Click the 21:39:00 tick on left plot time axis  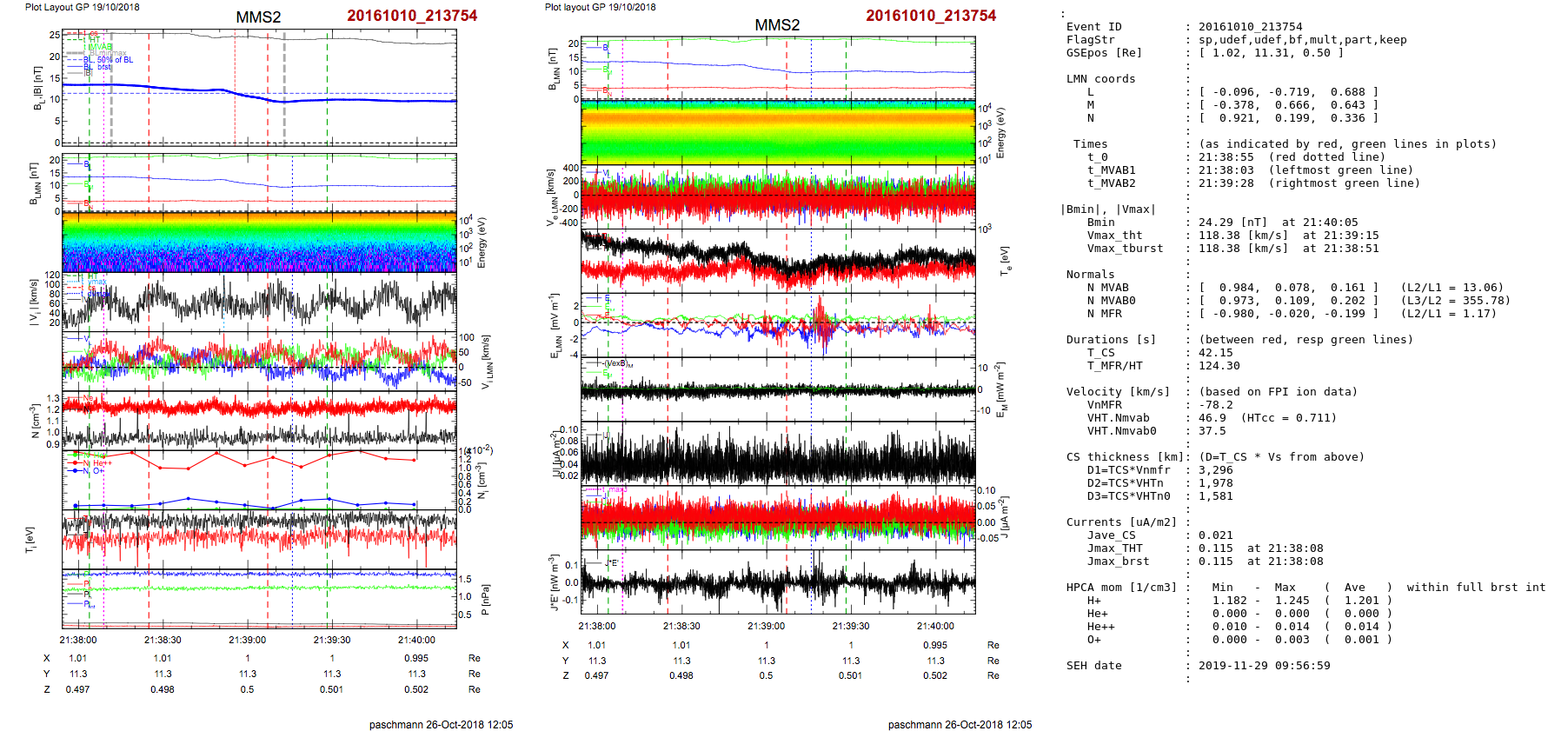[x=248, y=640]
